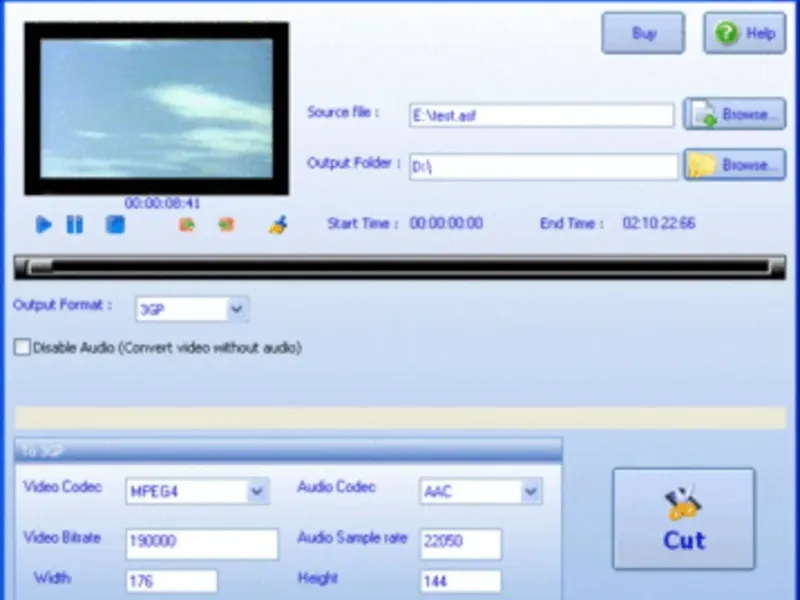Browse for the output folder
This screenshot has width=800, height=600.
(735, 164)
